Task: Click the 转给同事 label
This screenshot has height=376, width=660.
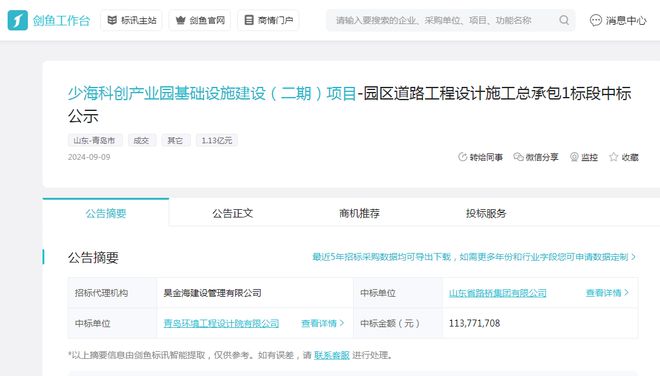Action: point(486,157)
